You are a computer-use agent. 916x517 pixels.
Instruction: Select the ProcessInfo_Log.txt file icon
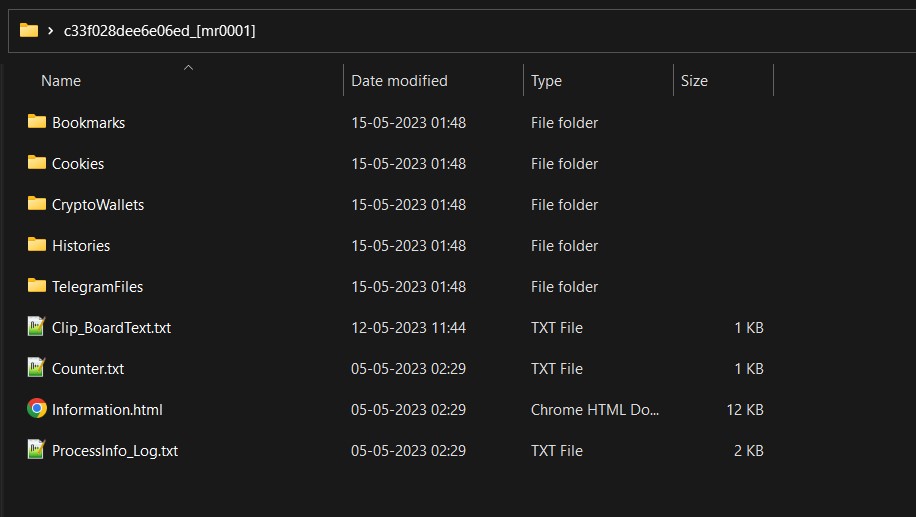tap(37, 450)
